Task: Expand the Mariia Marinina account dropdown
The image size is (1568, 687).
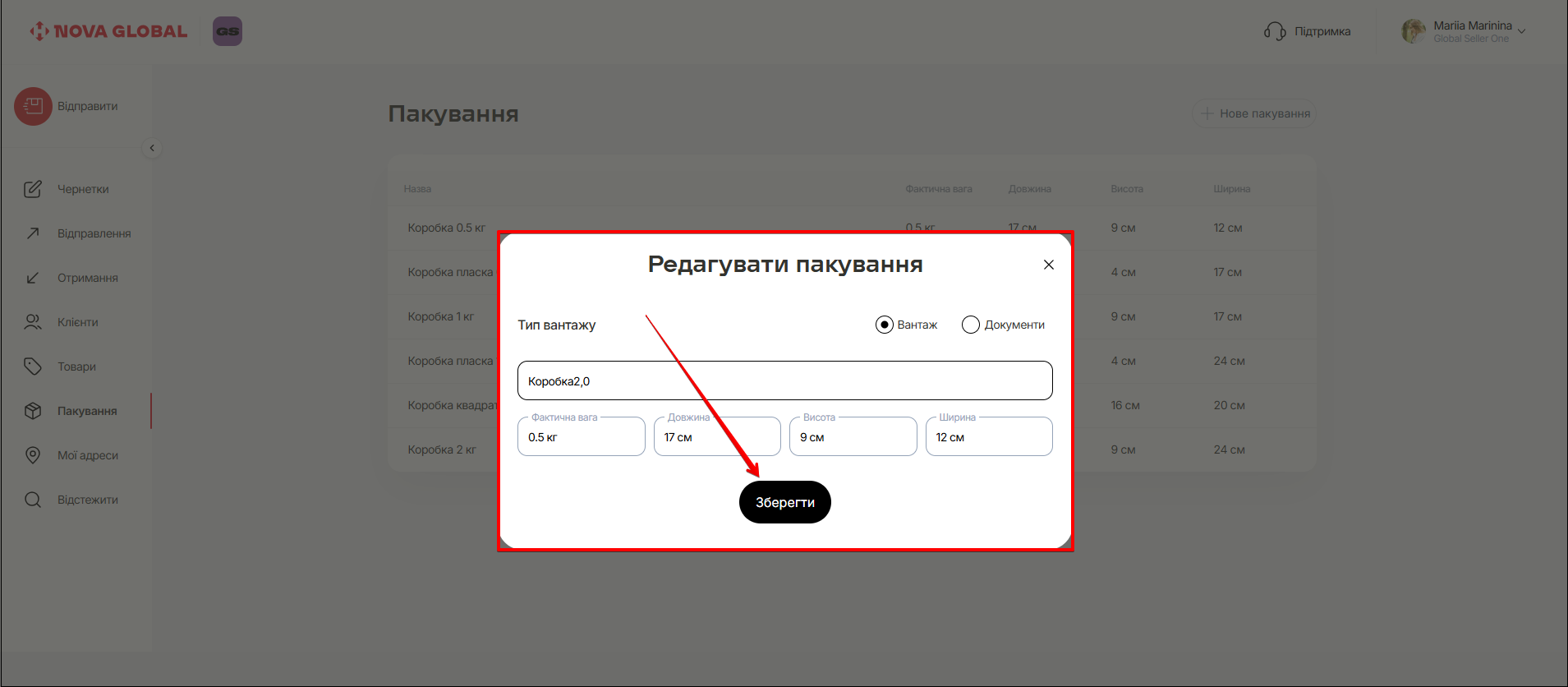Action: click(x=1521, y=31)
